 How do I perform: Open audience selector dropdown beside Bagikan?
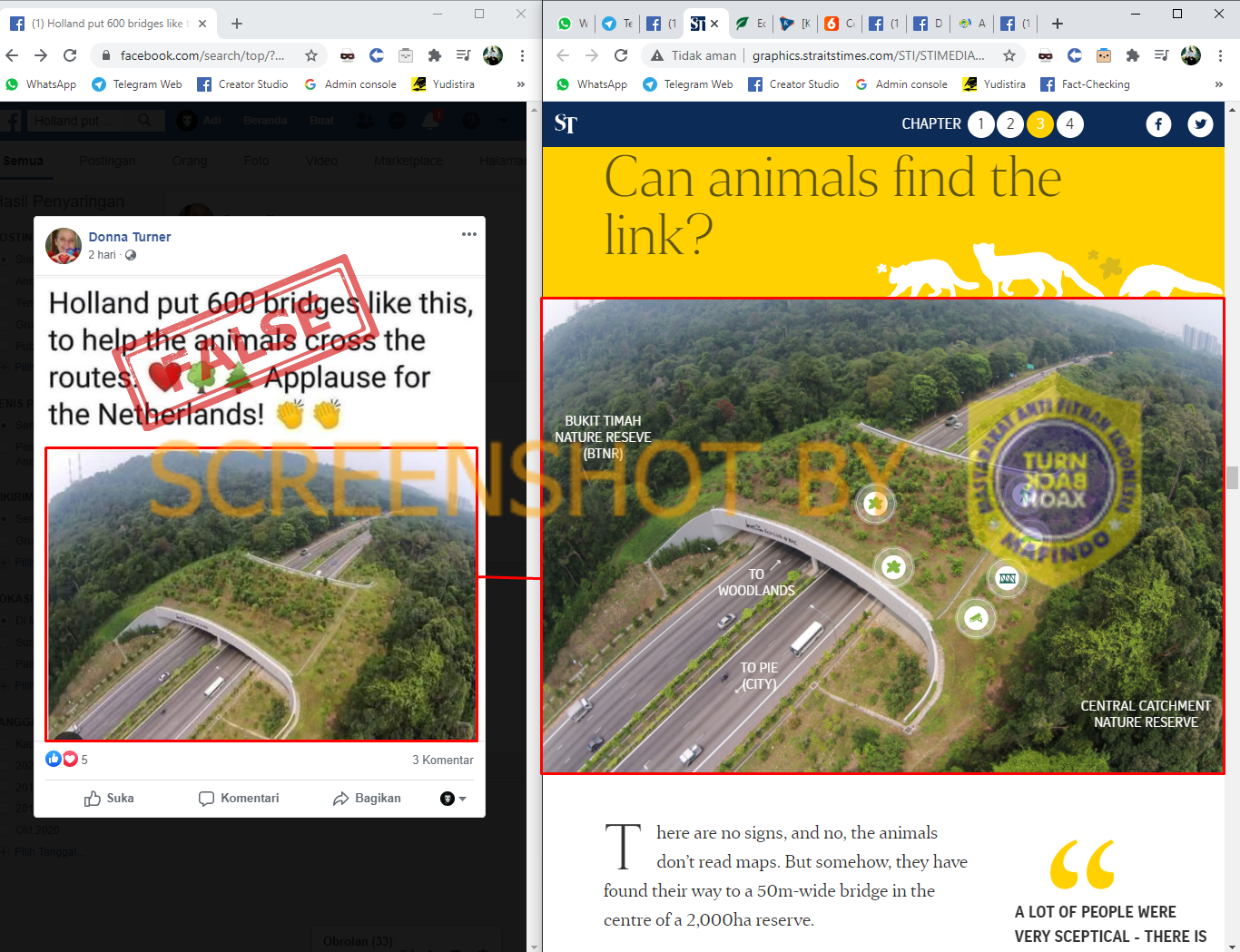pyautogui.click(x=453, y=799)
